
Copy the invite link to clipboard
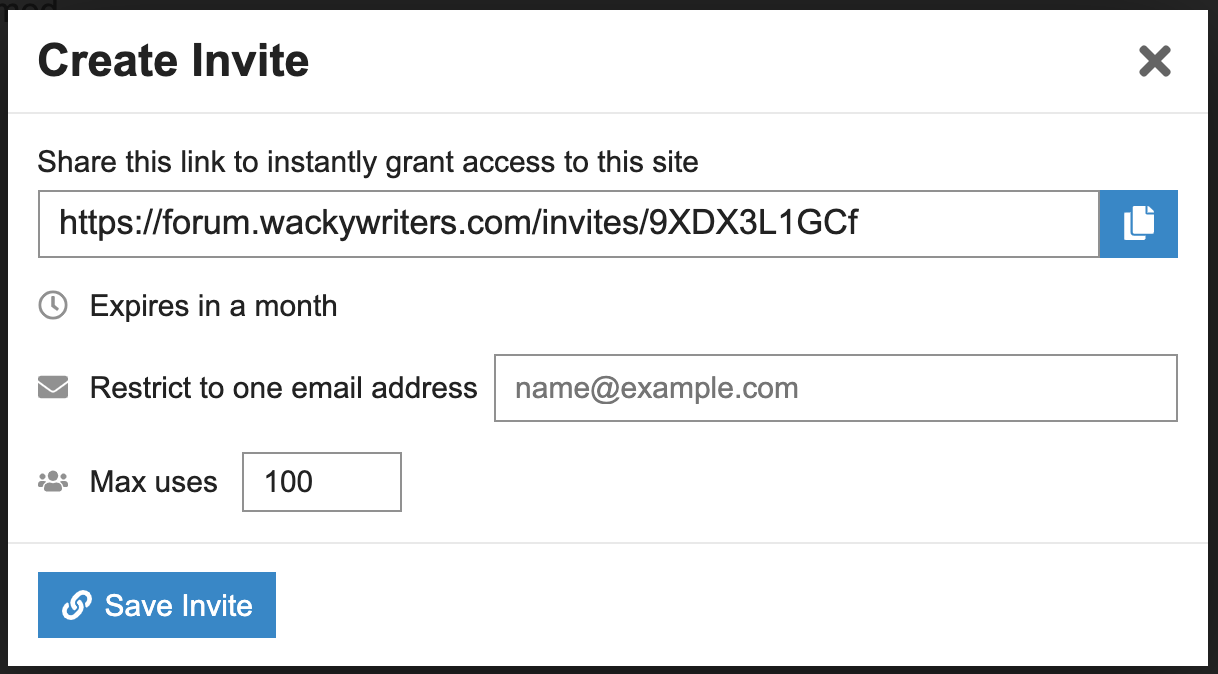click(x=1138, y=223)
